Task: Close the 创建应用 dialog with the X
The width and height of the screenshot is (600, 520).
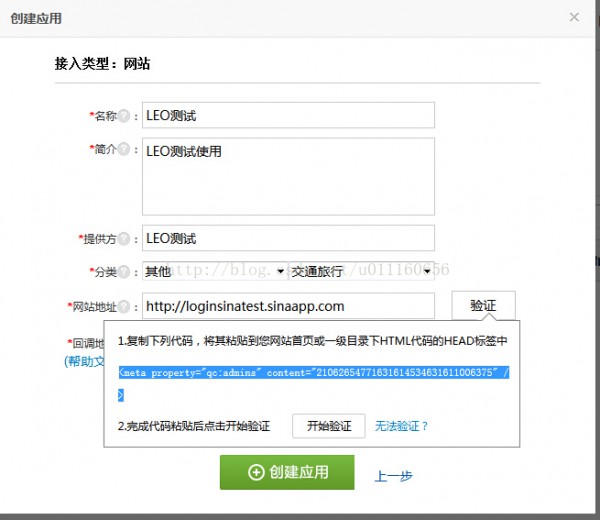Action: tap(574, 17)
